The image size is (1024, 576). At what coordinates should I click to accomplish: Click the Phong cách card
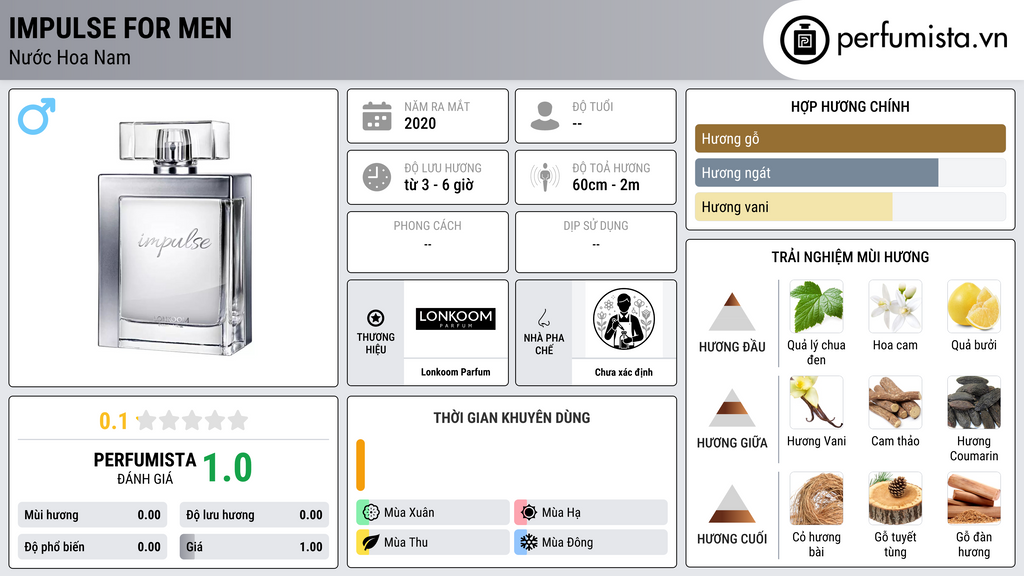point(428,242)
